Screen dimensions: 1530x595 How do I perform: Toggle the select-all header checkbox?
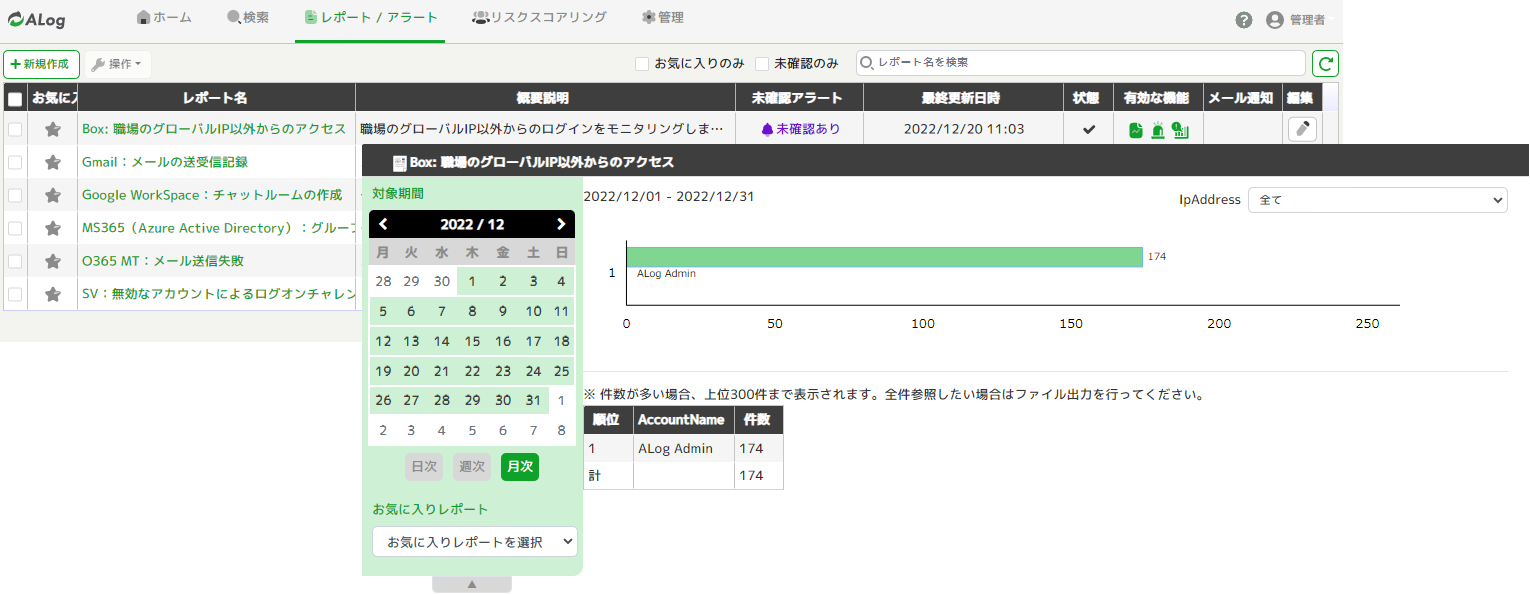[x=15, y=99]
